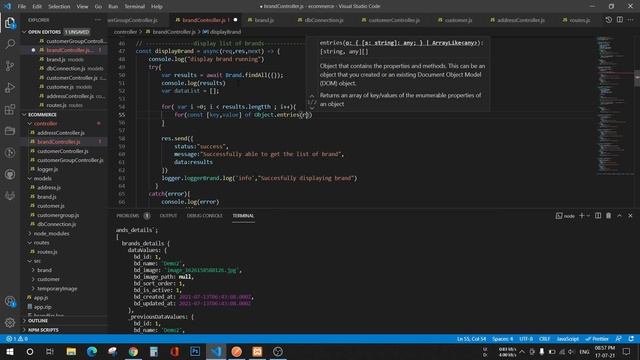
Task: Open the Source Control view
Action: (10, 66)
